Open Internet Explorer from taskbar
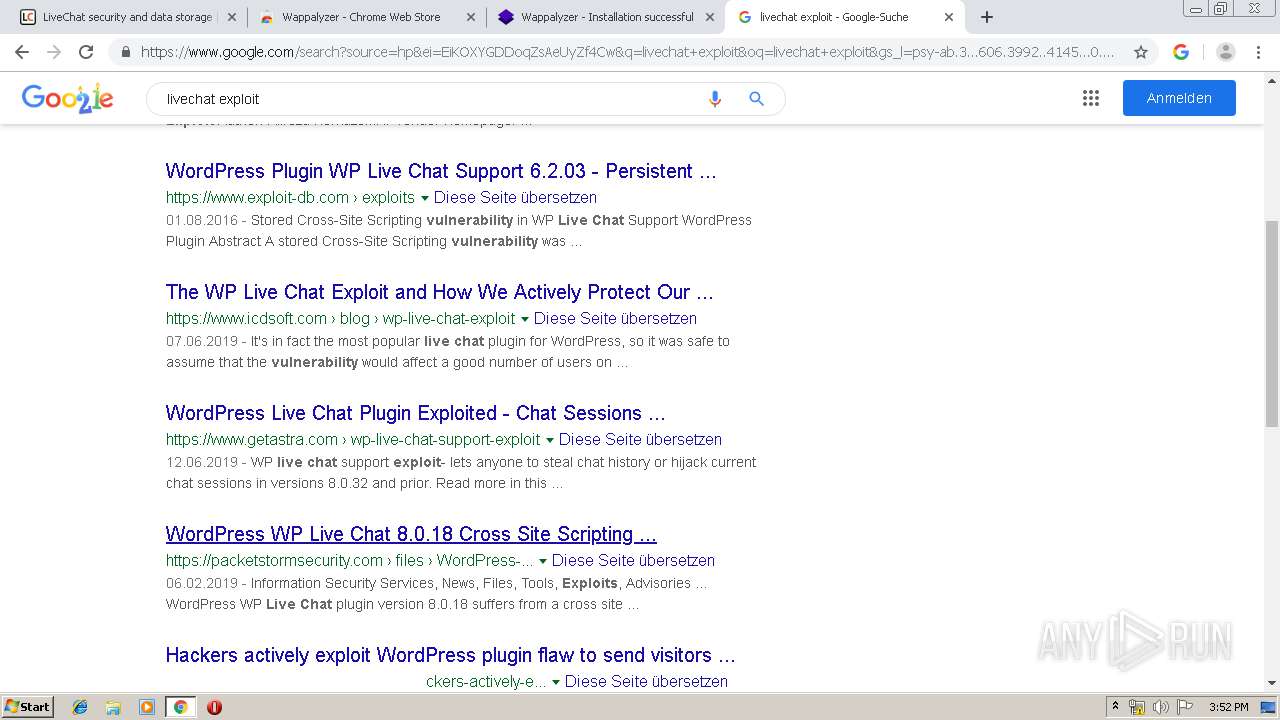 tap(80, 707)
